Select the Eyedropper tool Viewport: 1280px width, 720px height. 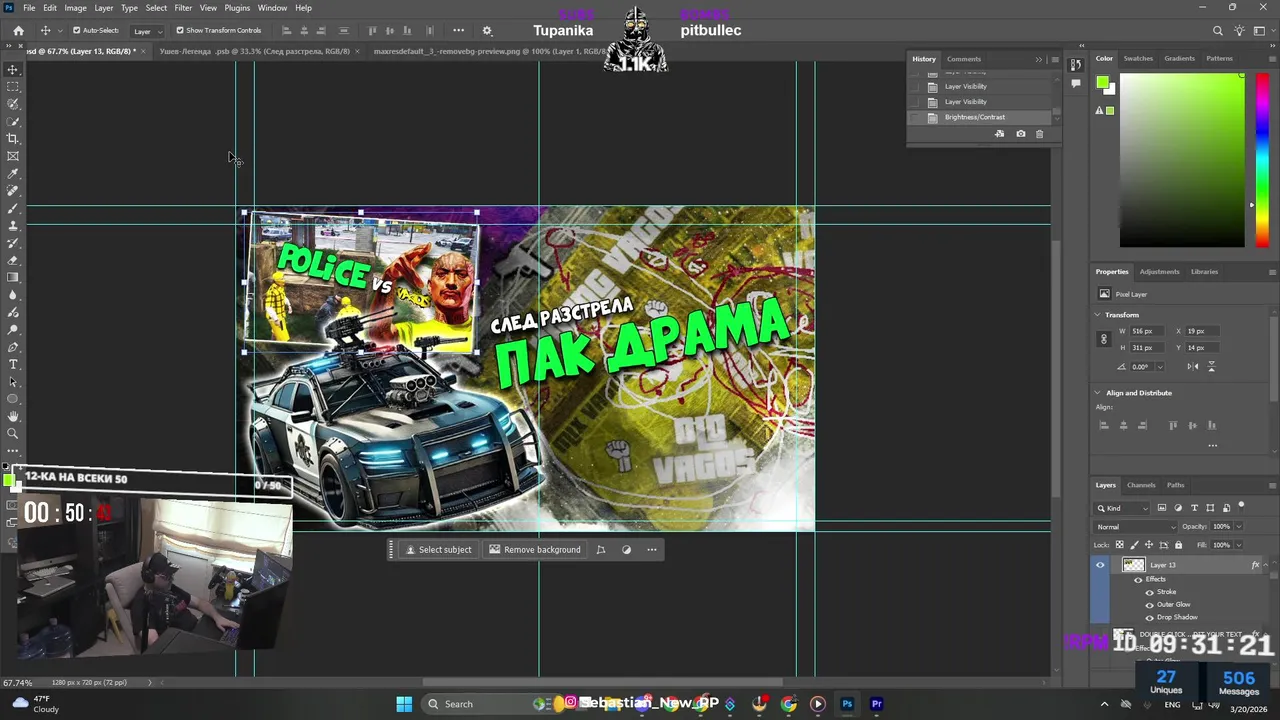coord(13,174)
